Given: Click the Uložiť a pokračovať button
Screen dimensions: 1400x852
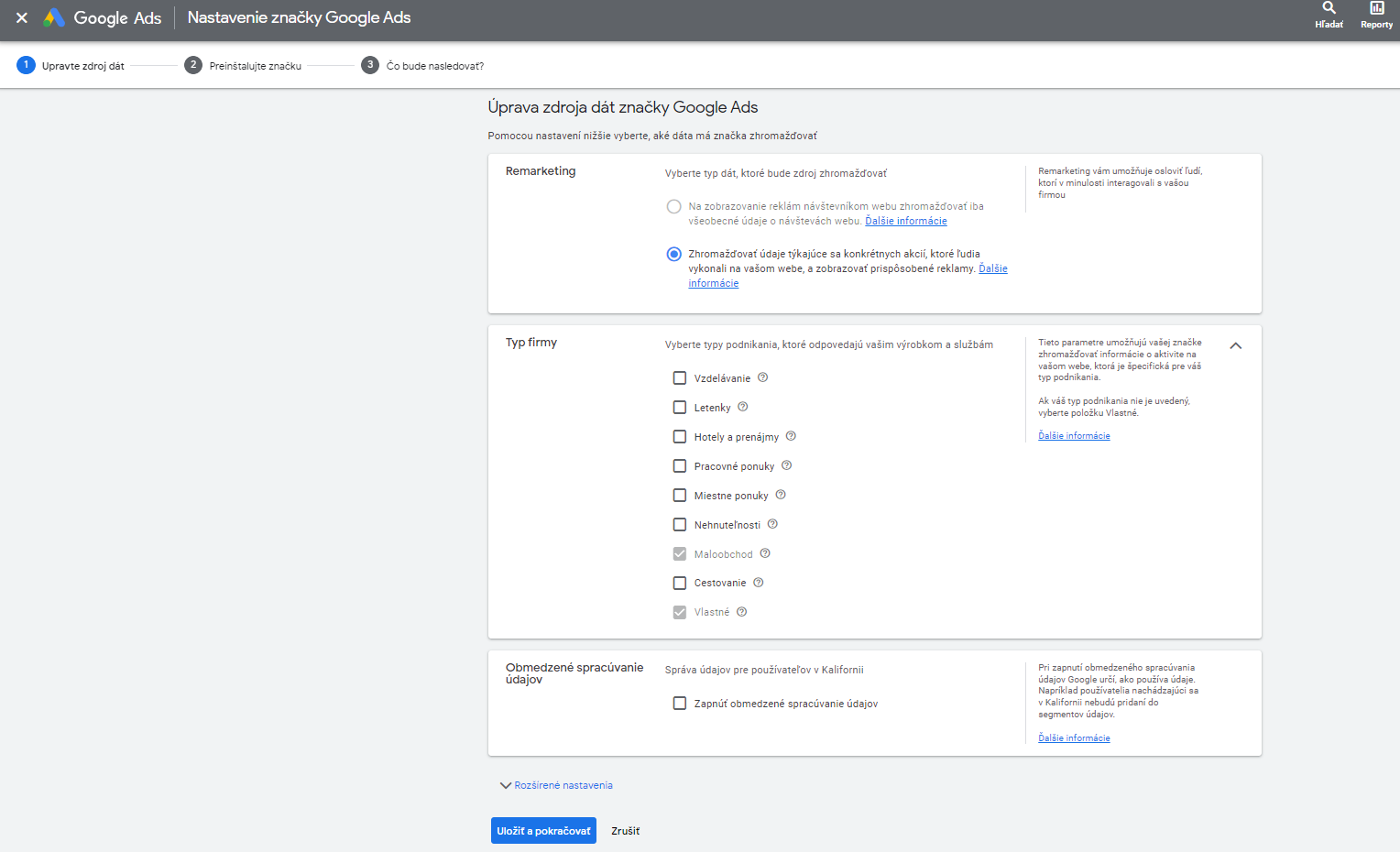Looking at the screenshot, I should pos(543,831).
